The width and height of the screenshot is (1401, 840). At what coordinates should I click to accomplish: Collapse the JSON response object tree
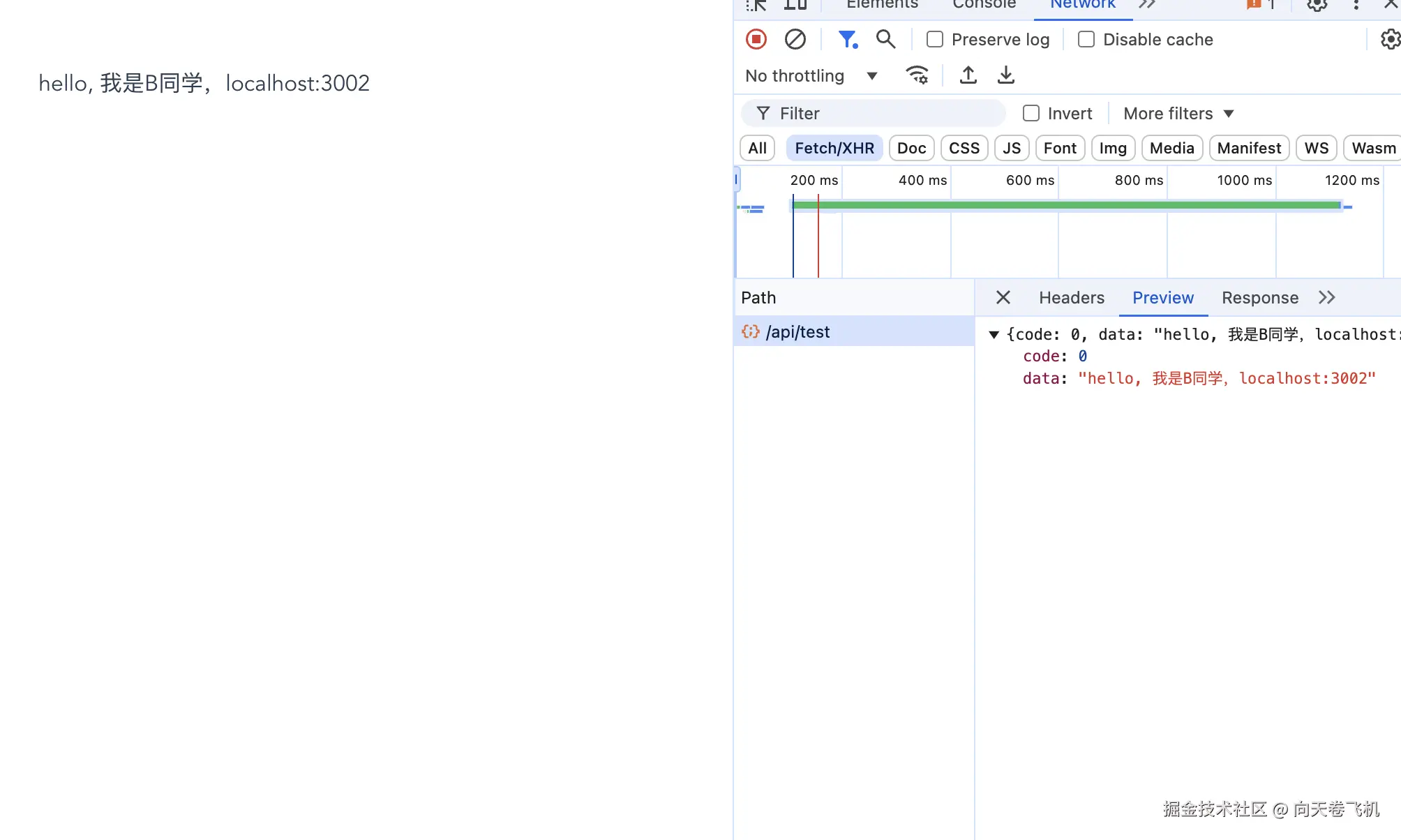coord(994,335)
